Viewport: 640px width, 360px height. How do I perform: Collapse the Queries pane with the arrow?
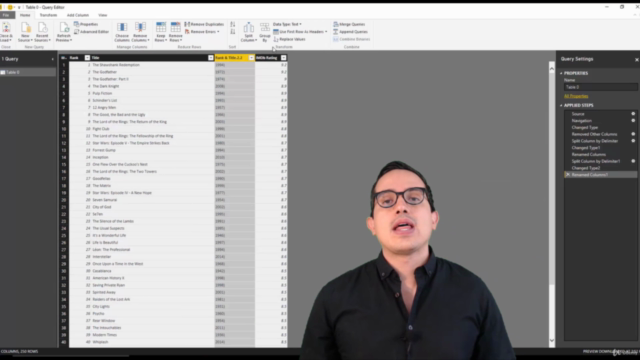(x=52, y=59)
